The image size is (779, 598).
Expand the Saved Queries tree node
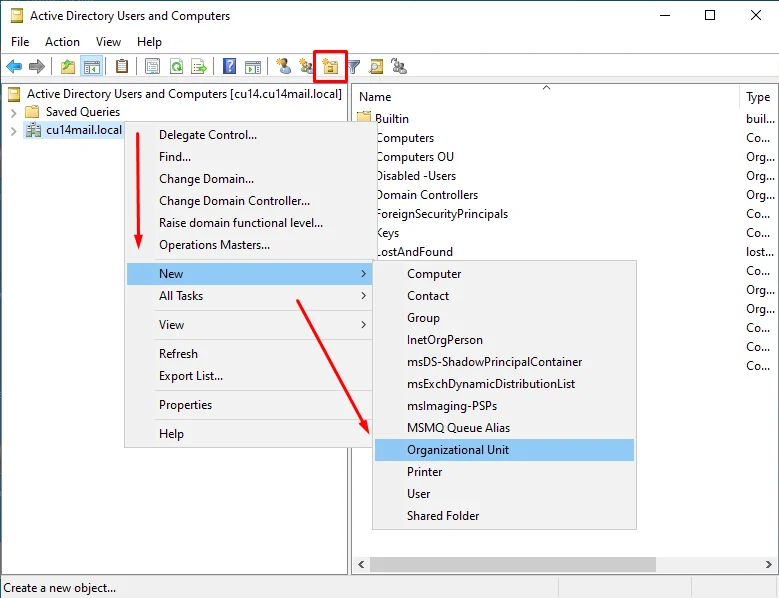[x=13, y=113]
